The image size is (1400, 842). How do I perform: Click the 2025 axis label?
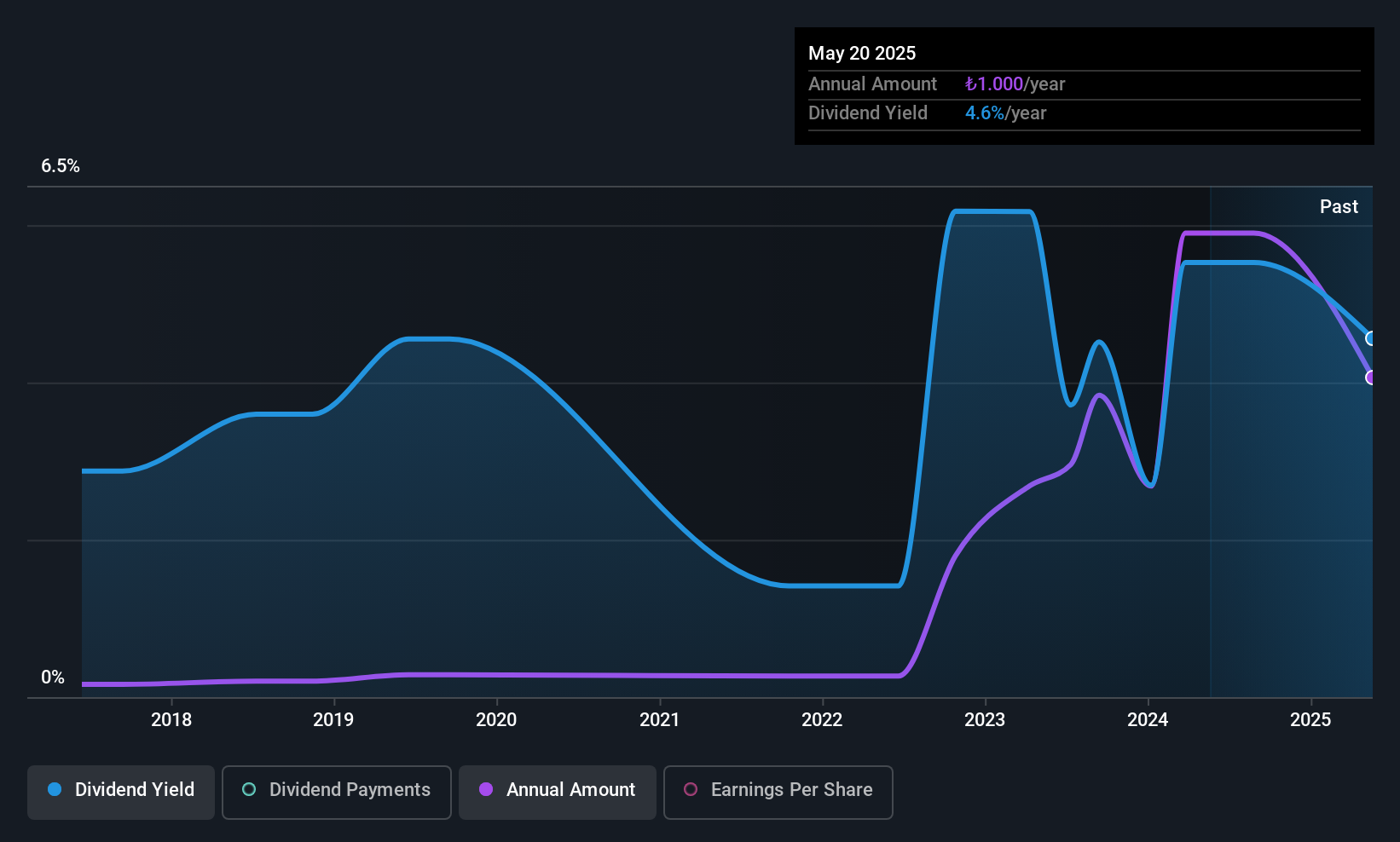pos(1310,719)
